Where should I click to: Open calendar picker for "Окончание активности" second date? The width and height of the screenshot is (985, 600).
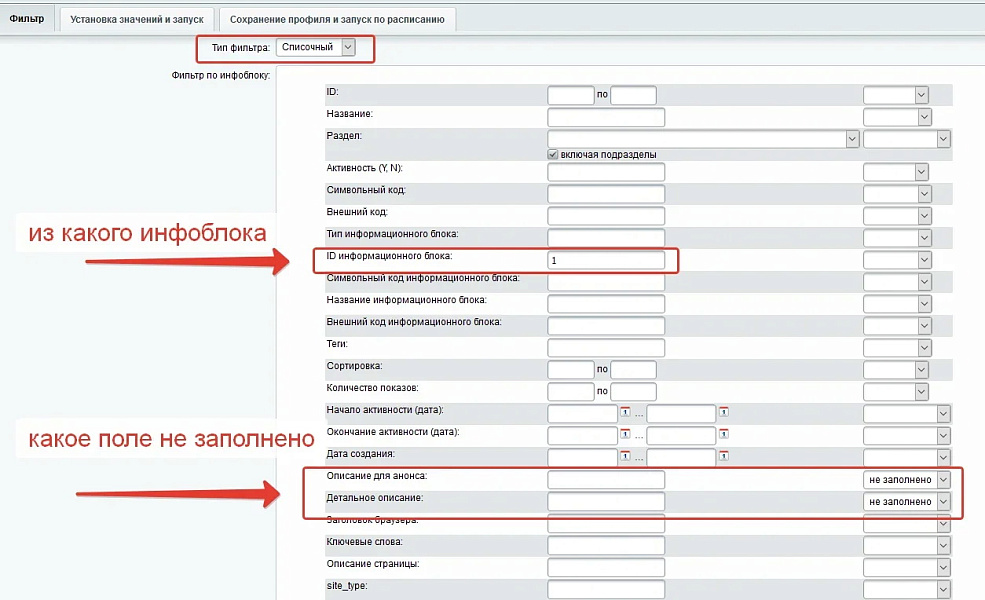[x=724, y=434]
